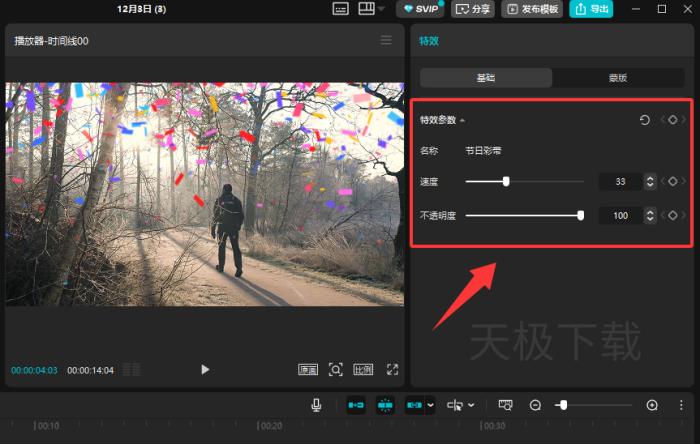Switch to the 蒙版 tab

point(618,78)
